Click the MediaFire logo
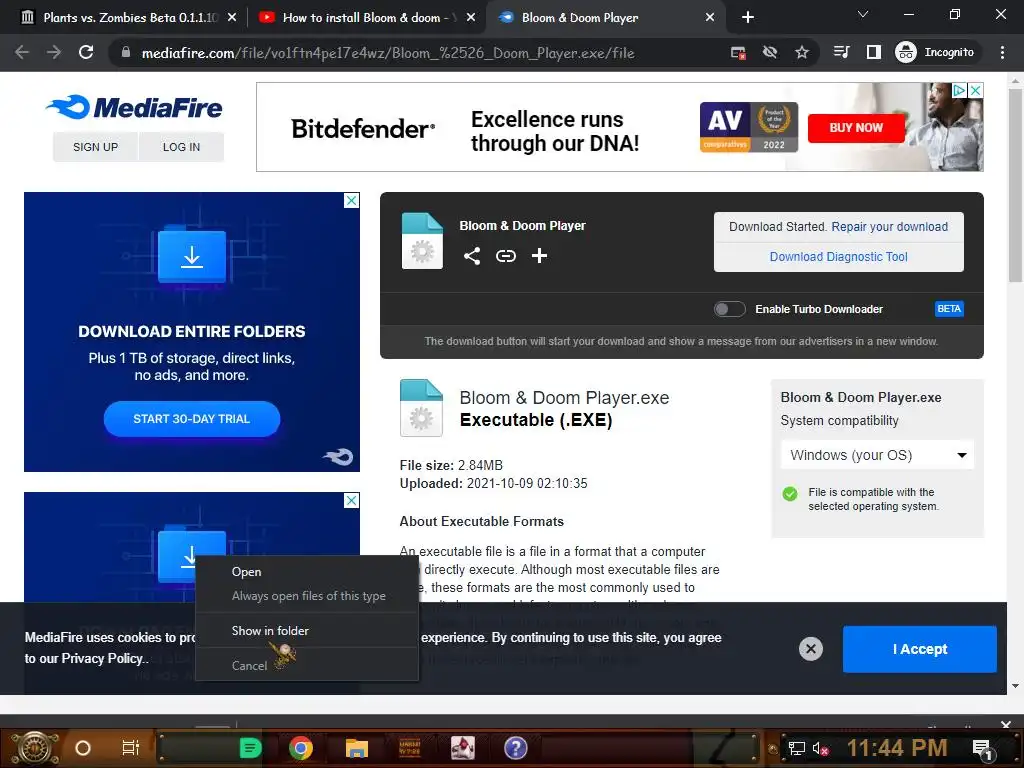Screen dimensions: 1024x768 point(135,107)
